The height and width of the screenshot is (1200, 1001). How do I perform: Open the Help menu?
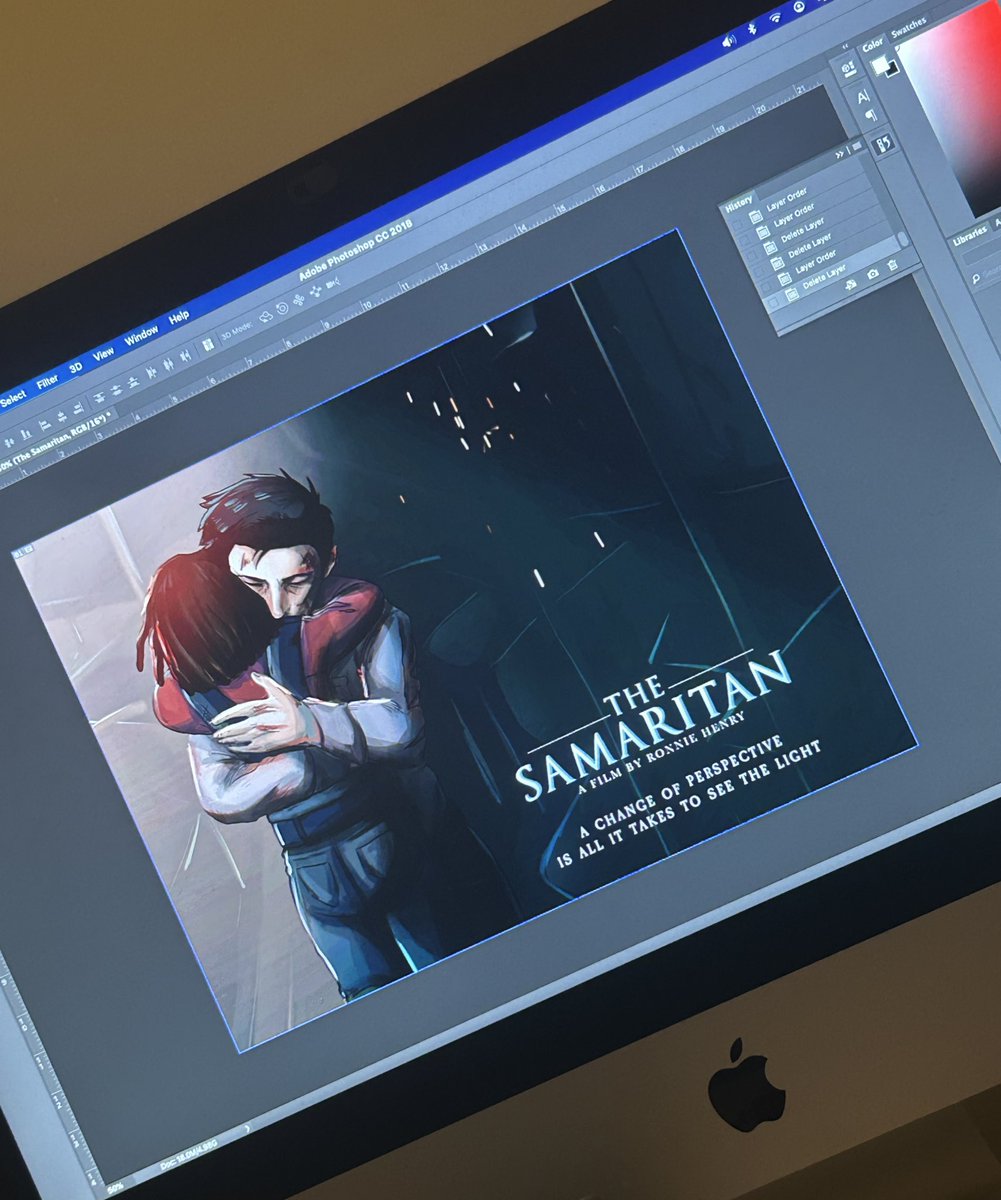point(178,317)
